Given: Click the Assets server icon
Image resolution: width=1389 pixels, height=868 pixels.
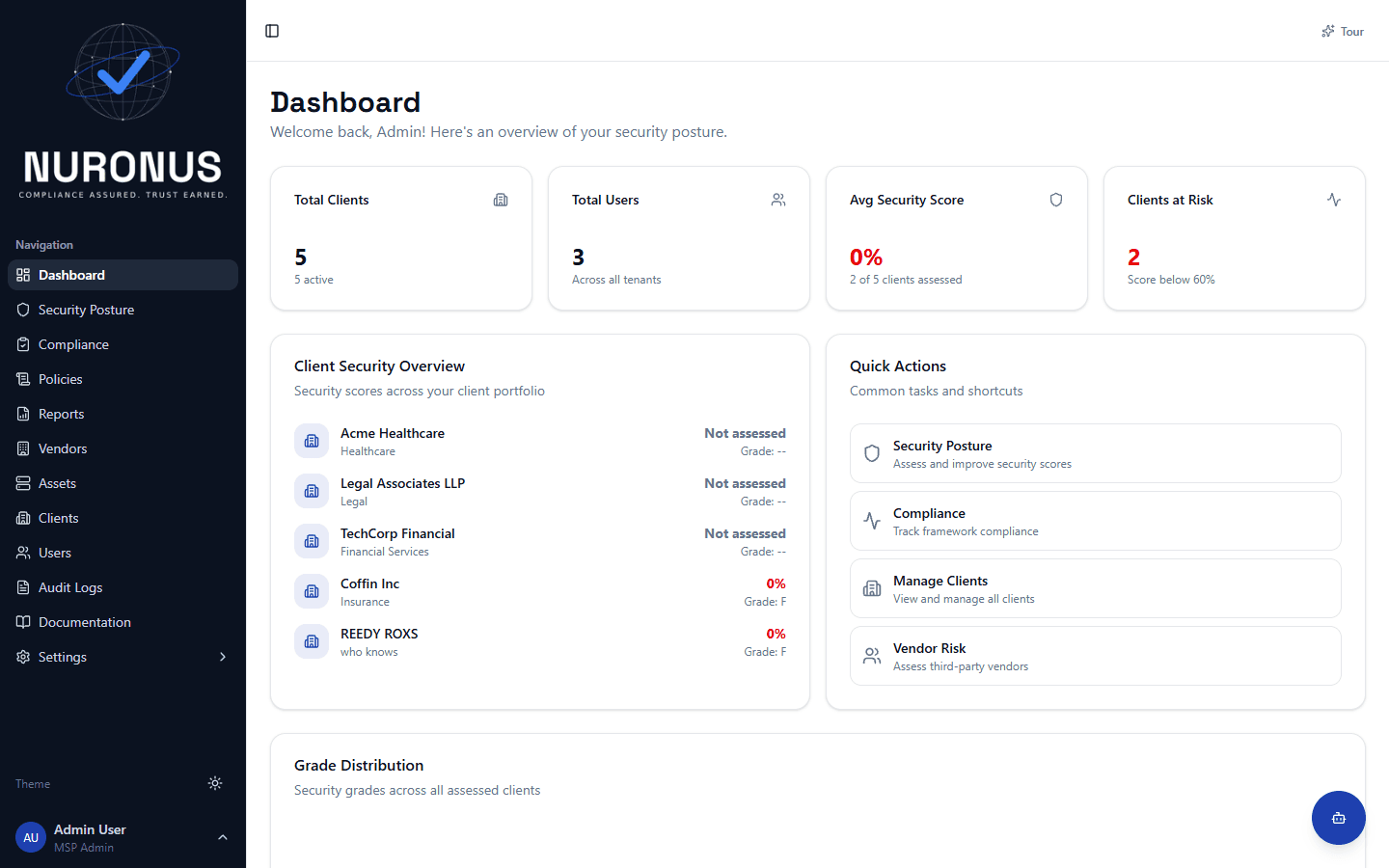Looking at the screenshot, I should 23,483.
